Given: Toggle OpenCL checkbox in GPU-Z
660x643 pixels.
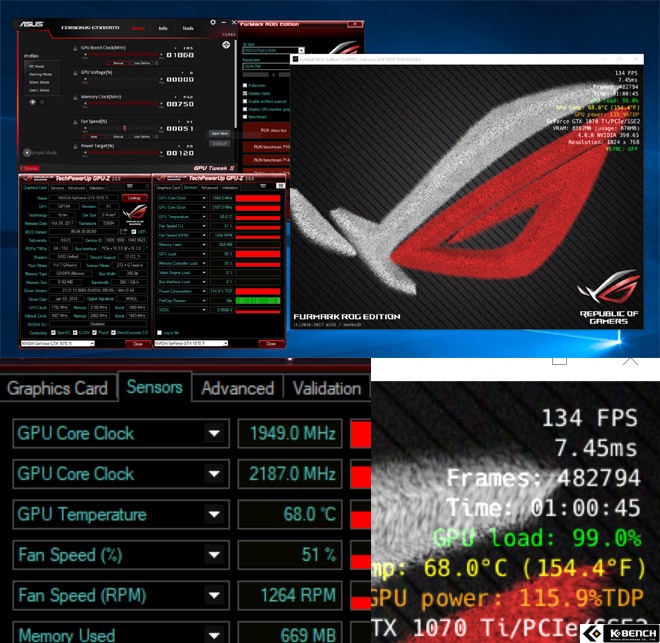Looking at the screenshot, I should [53, 332].
